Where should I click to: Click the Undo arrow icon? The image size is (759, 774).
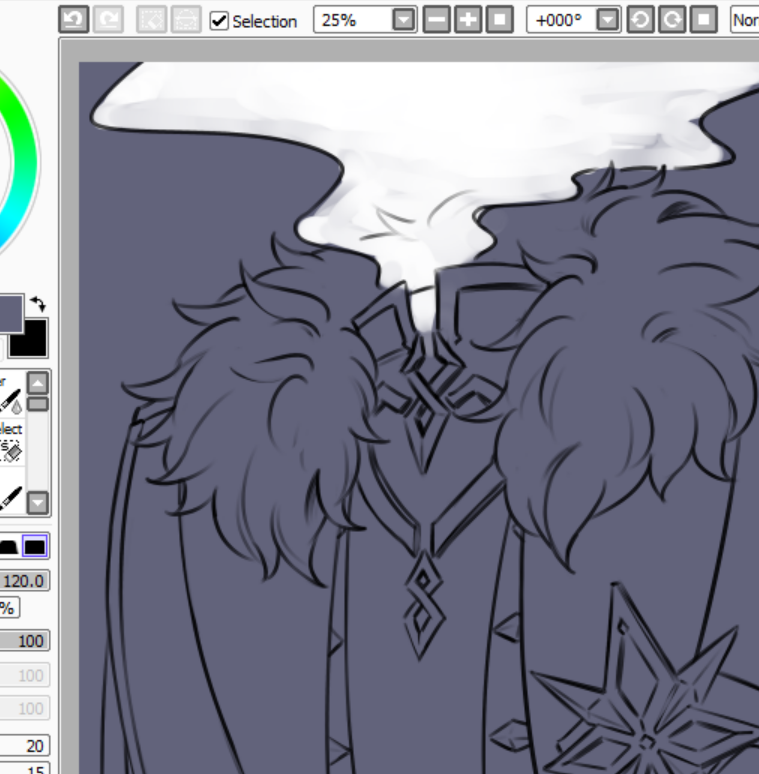[x=74, y=20]
